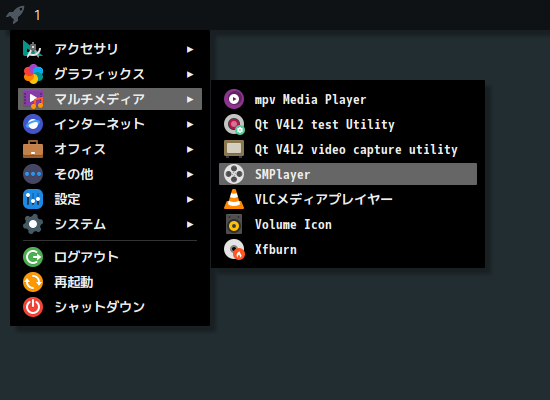This screenshot has height=400, width=550.
Task: Click the Xfburn disc flame icon
Action: [234, 249]
